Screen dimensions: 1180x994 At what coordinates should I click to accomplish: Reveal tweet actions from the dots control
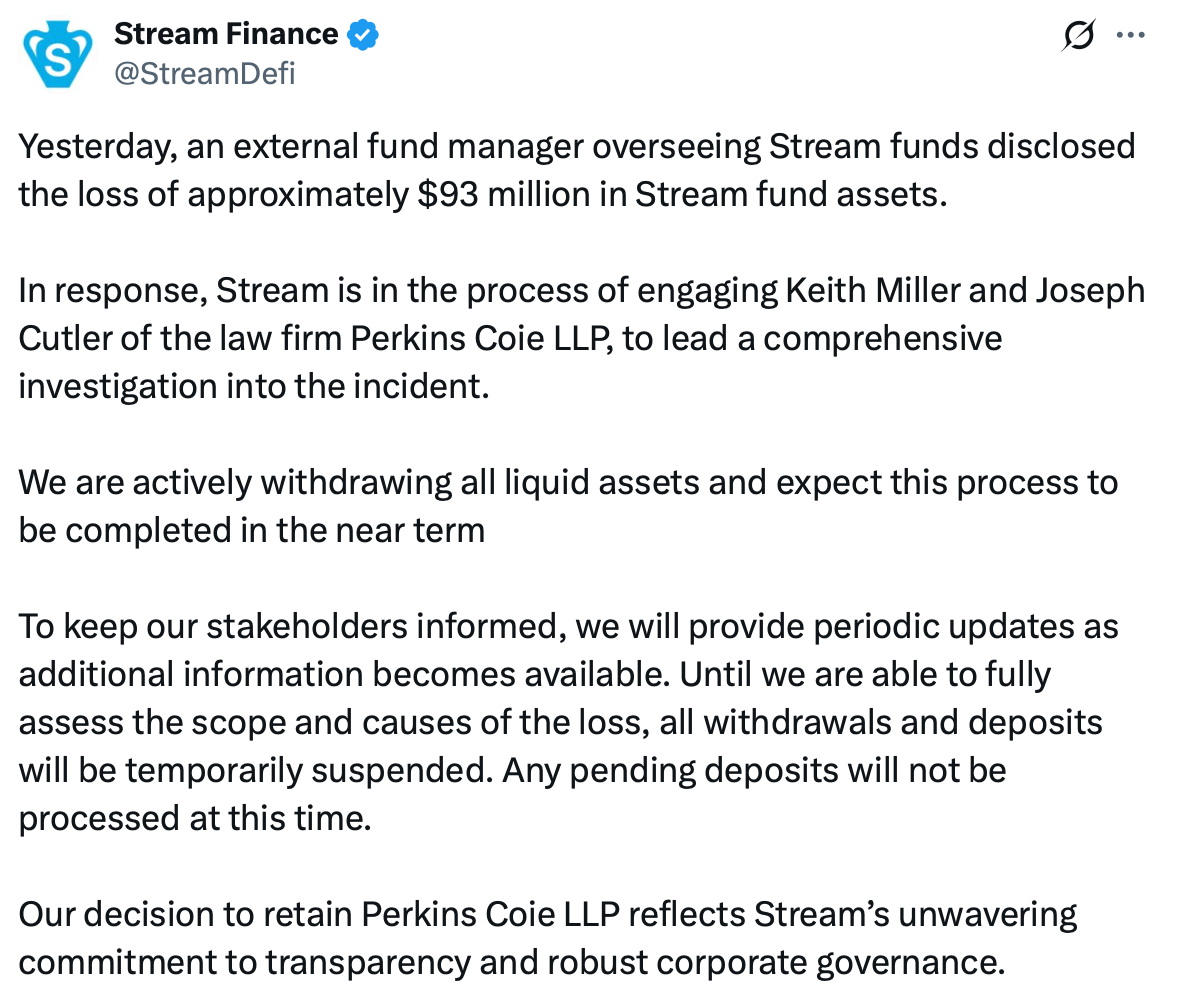[x=1131, y=33]
